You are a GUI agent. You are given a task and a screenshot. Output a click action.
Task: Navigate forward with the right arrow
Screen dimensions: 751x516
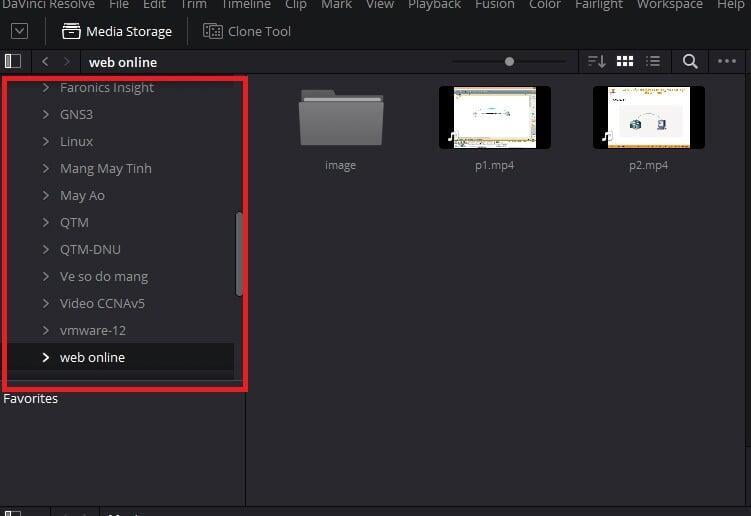pyautogui.click(x=67, y=62)
